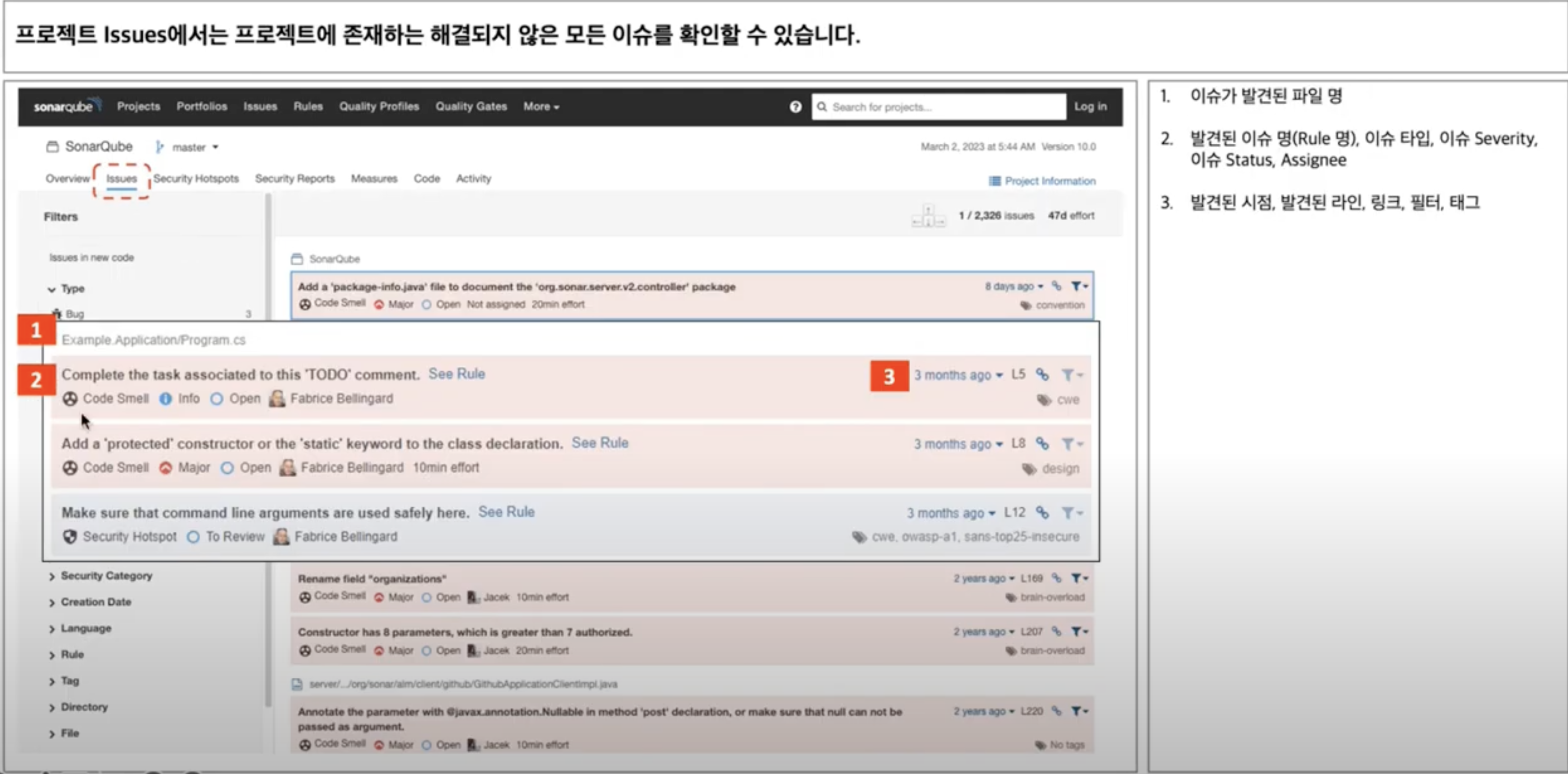Open the help question mark icon
Image resolution: width=1568 pixels, height=774 pixels.
[795, 107]
